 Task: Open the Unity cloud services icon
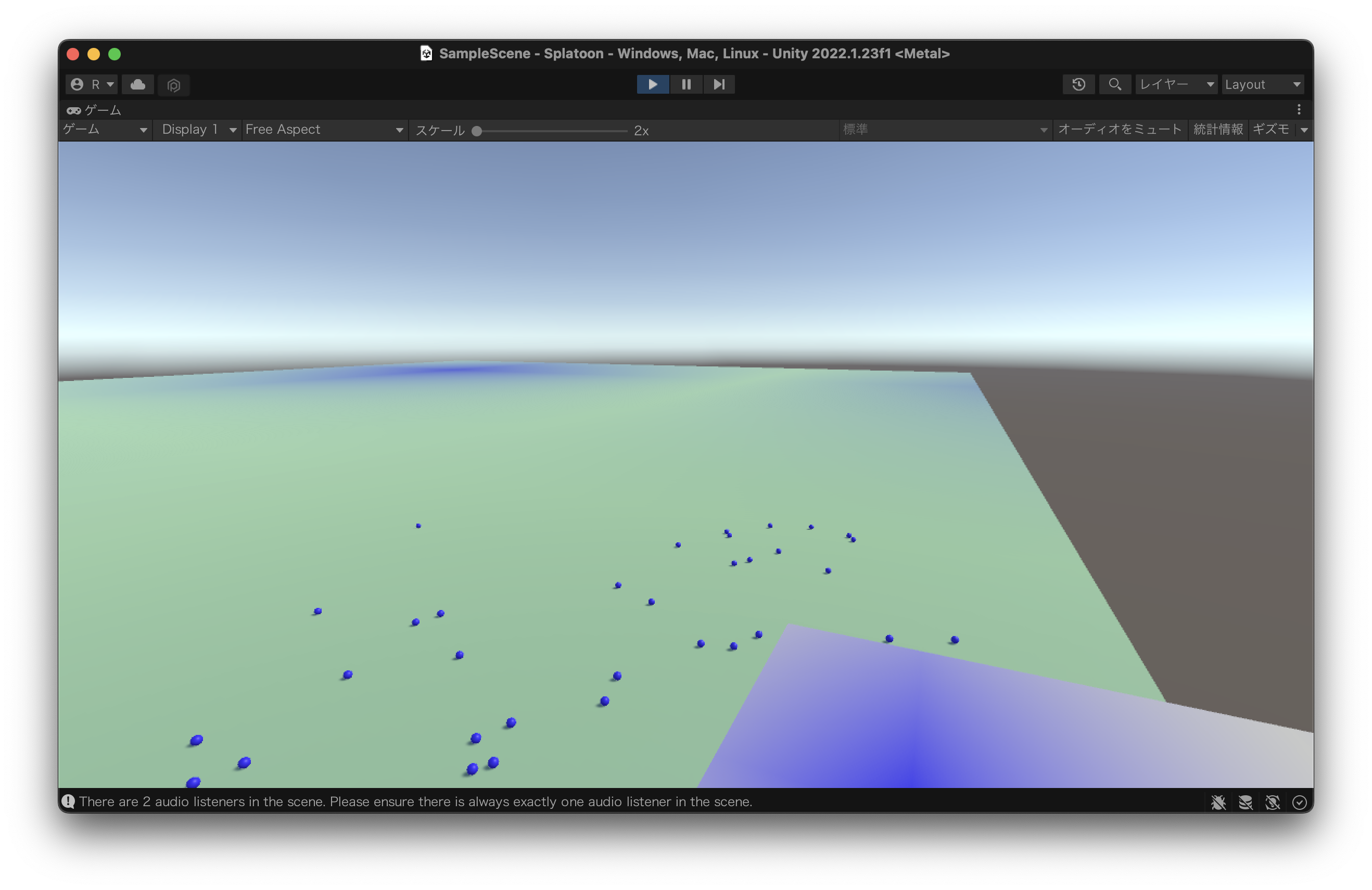[x=138, y=85]
